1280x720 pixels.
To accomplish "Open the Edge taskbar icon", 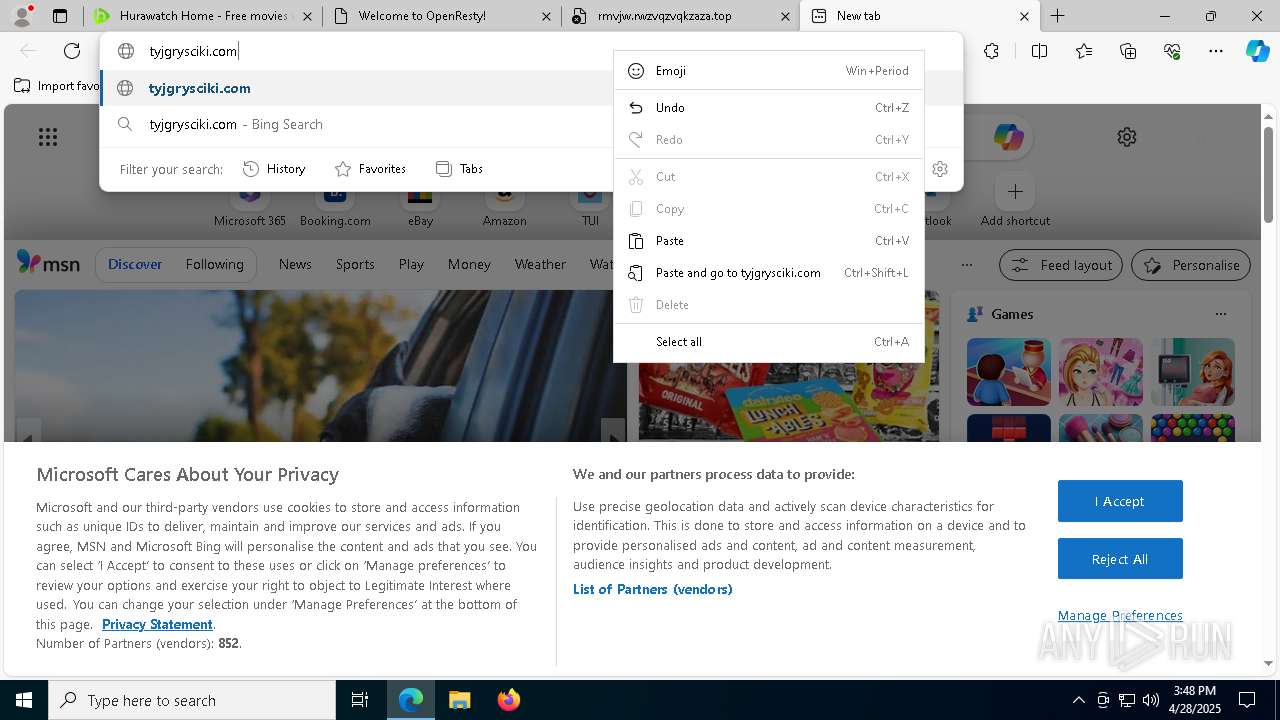I will [410, 700].
